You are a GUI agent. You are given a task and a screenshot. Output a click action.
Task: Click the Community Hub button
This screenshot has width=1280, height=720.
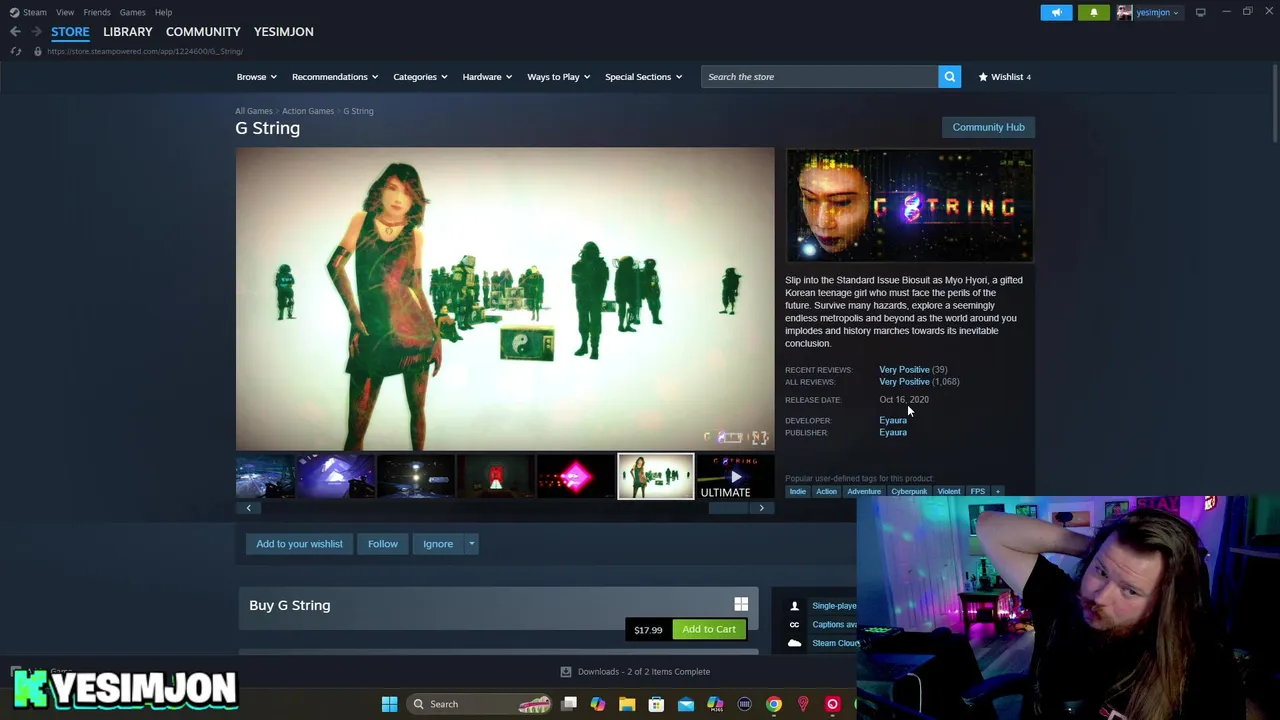coord(988,127)
